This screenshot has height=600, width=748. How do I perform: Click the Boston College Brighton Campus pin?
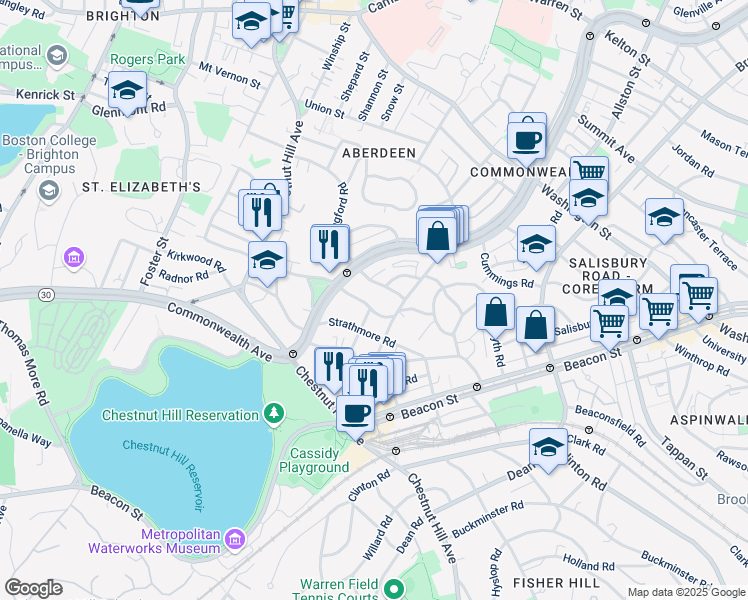[50, 191]
